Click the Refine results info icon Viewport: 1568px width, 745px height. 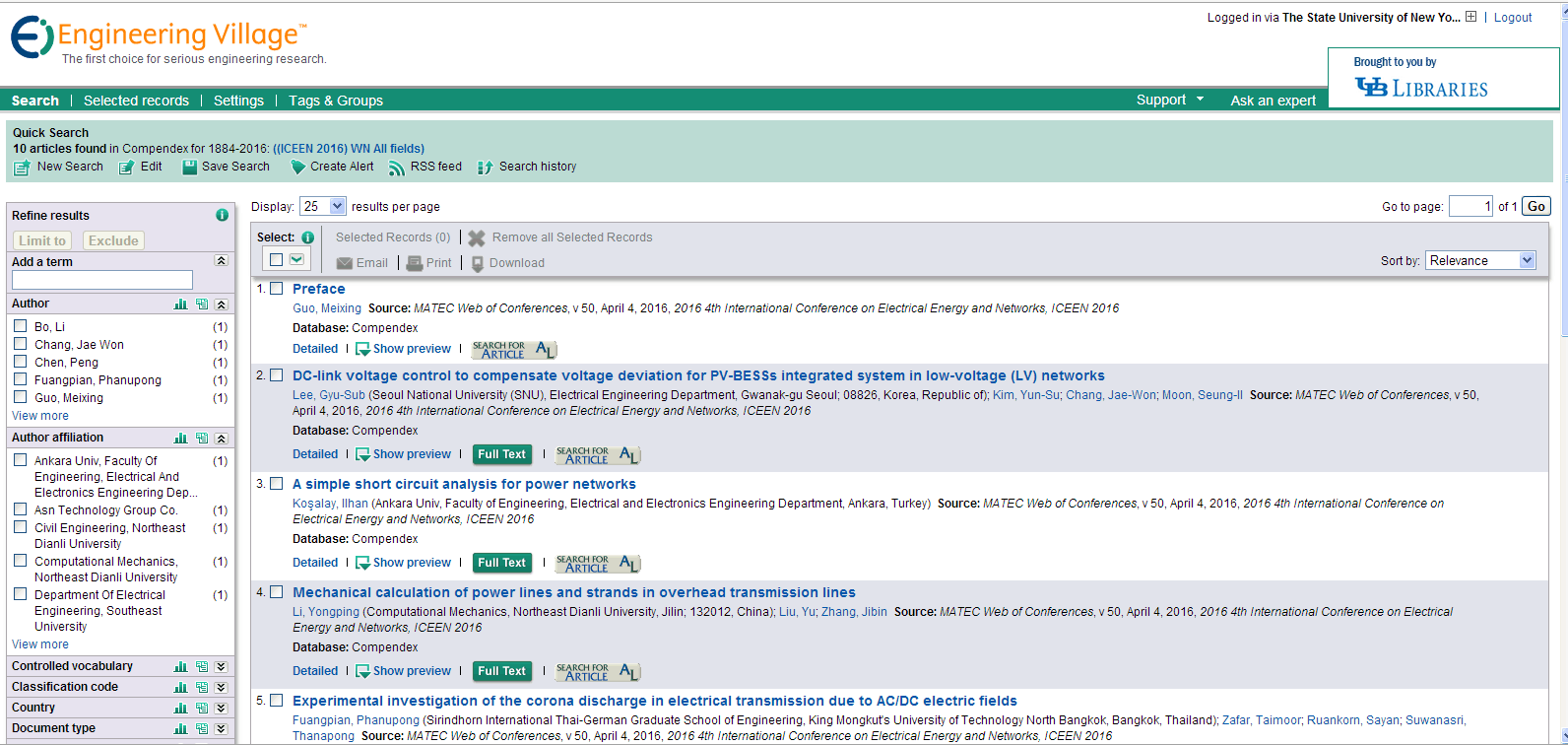tap(222, 215)
